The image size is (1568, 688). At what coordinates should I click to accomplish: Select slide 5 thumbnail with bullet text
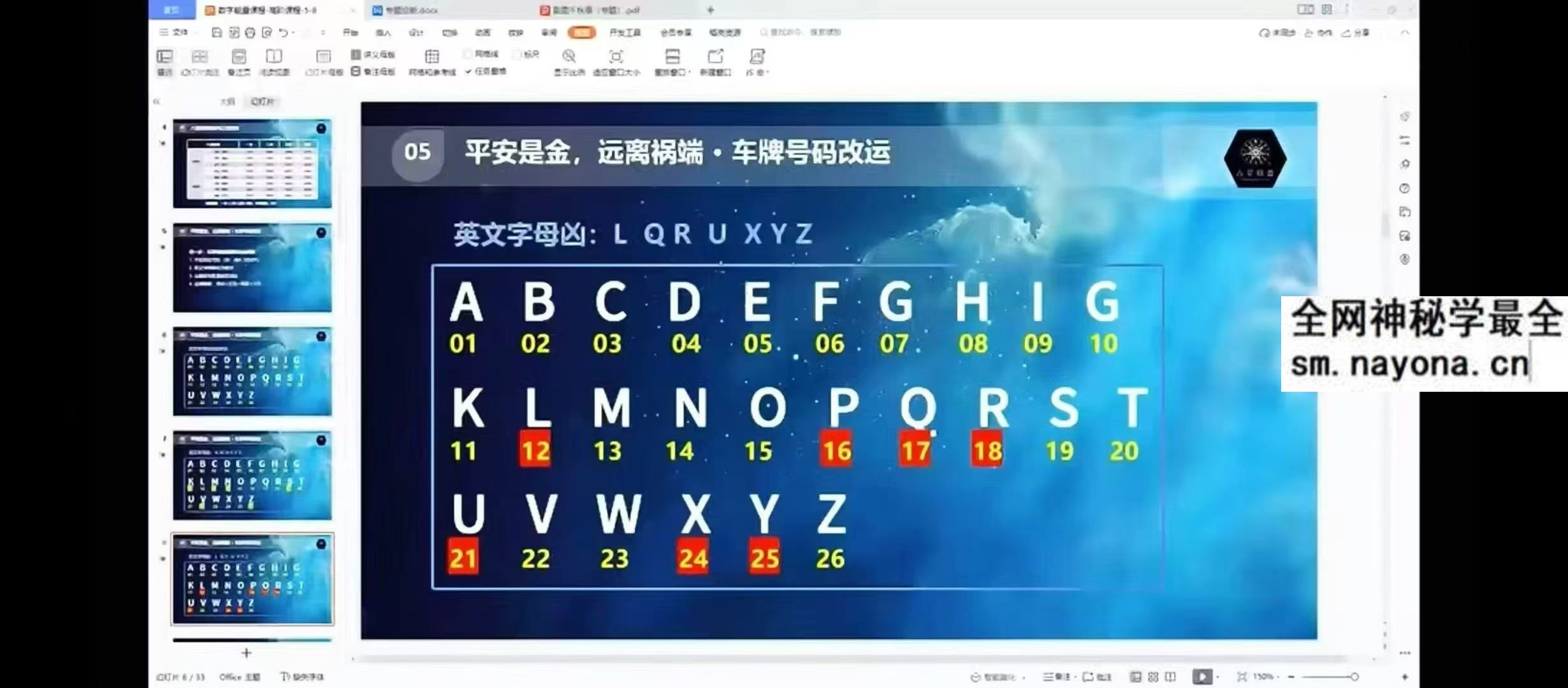(252, 268)
